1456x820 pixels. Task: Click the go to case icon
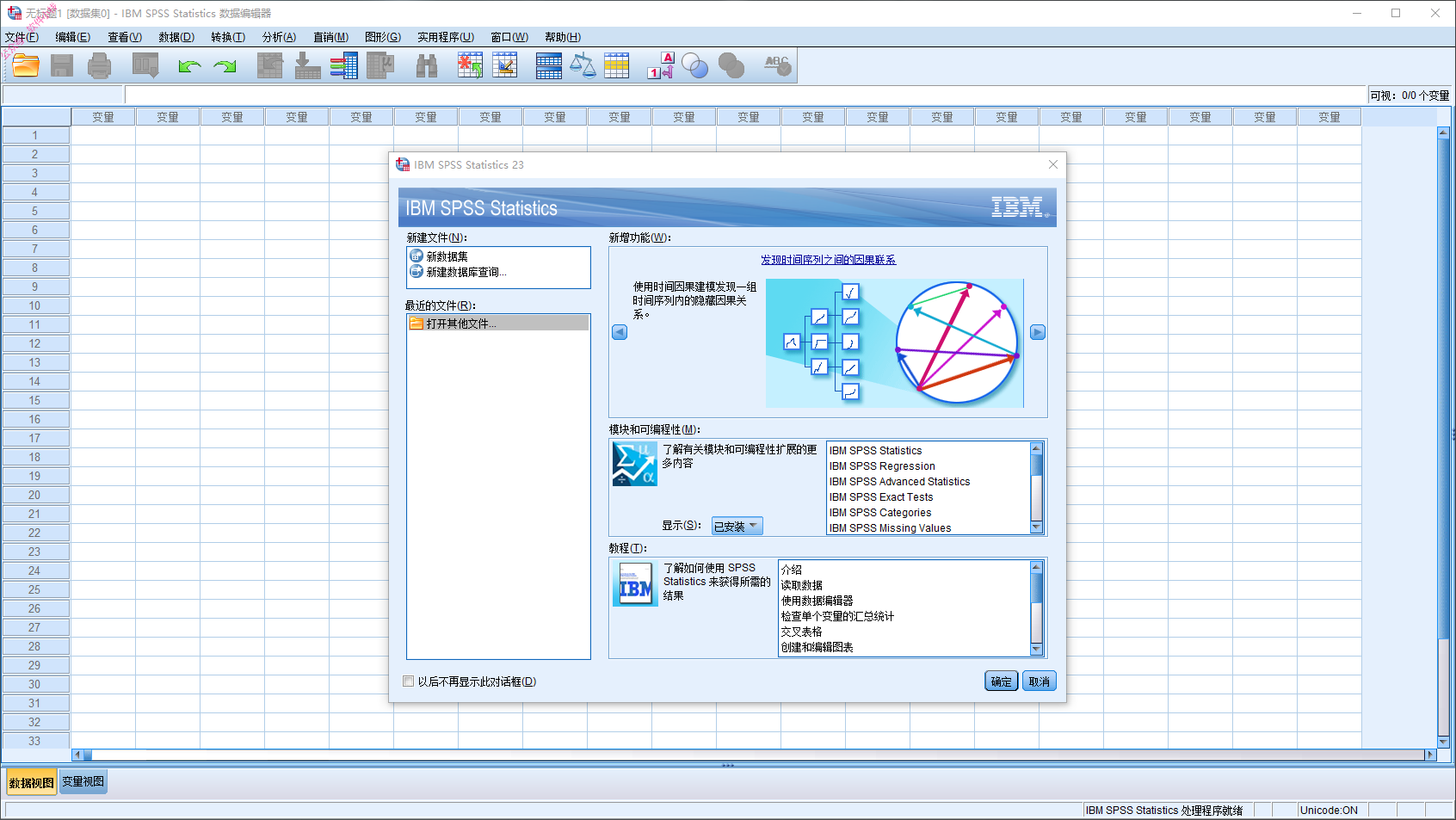270,65
